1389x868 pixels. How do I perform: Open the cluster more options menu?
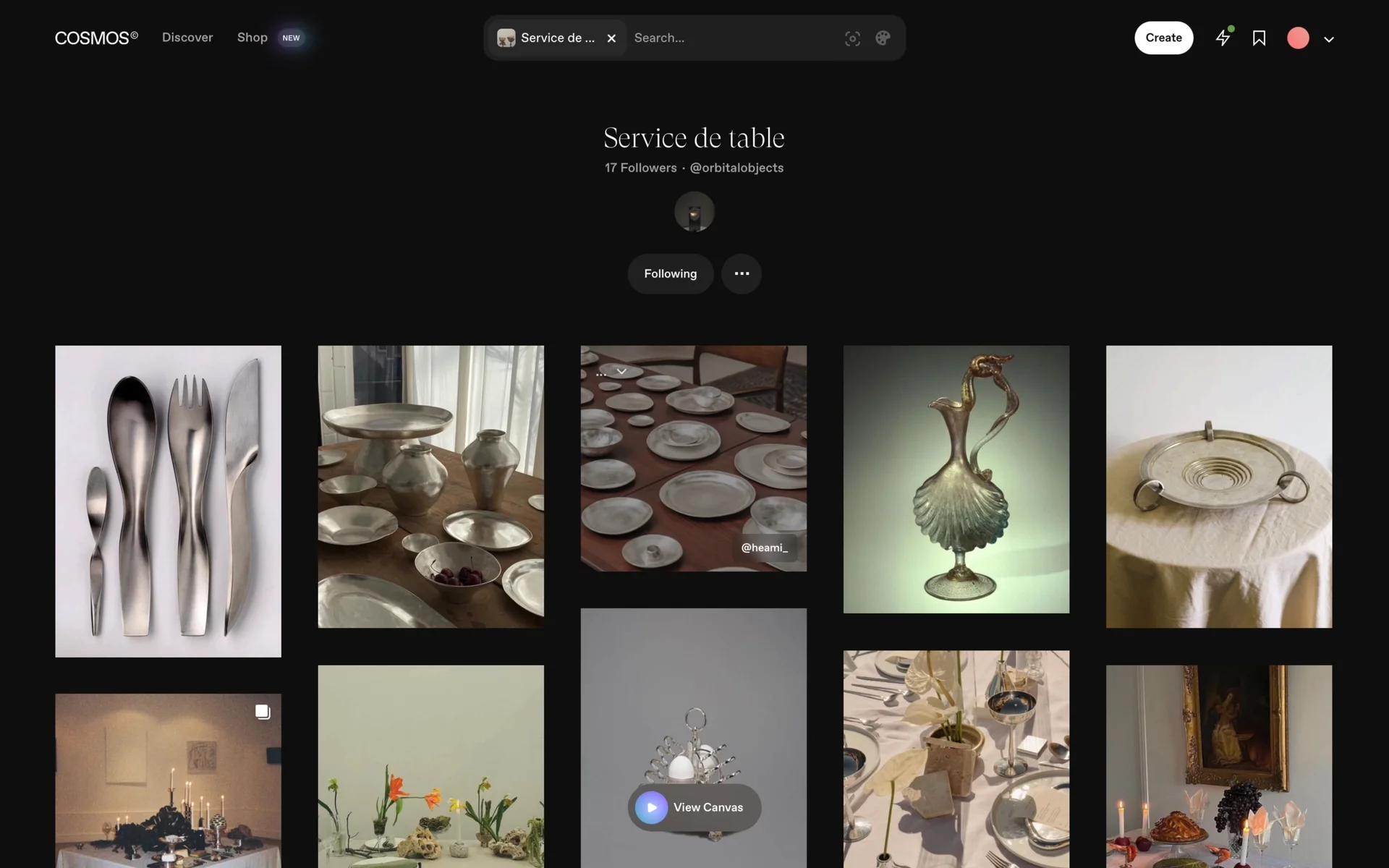click(742, 273)
